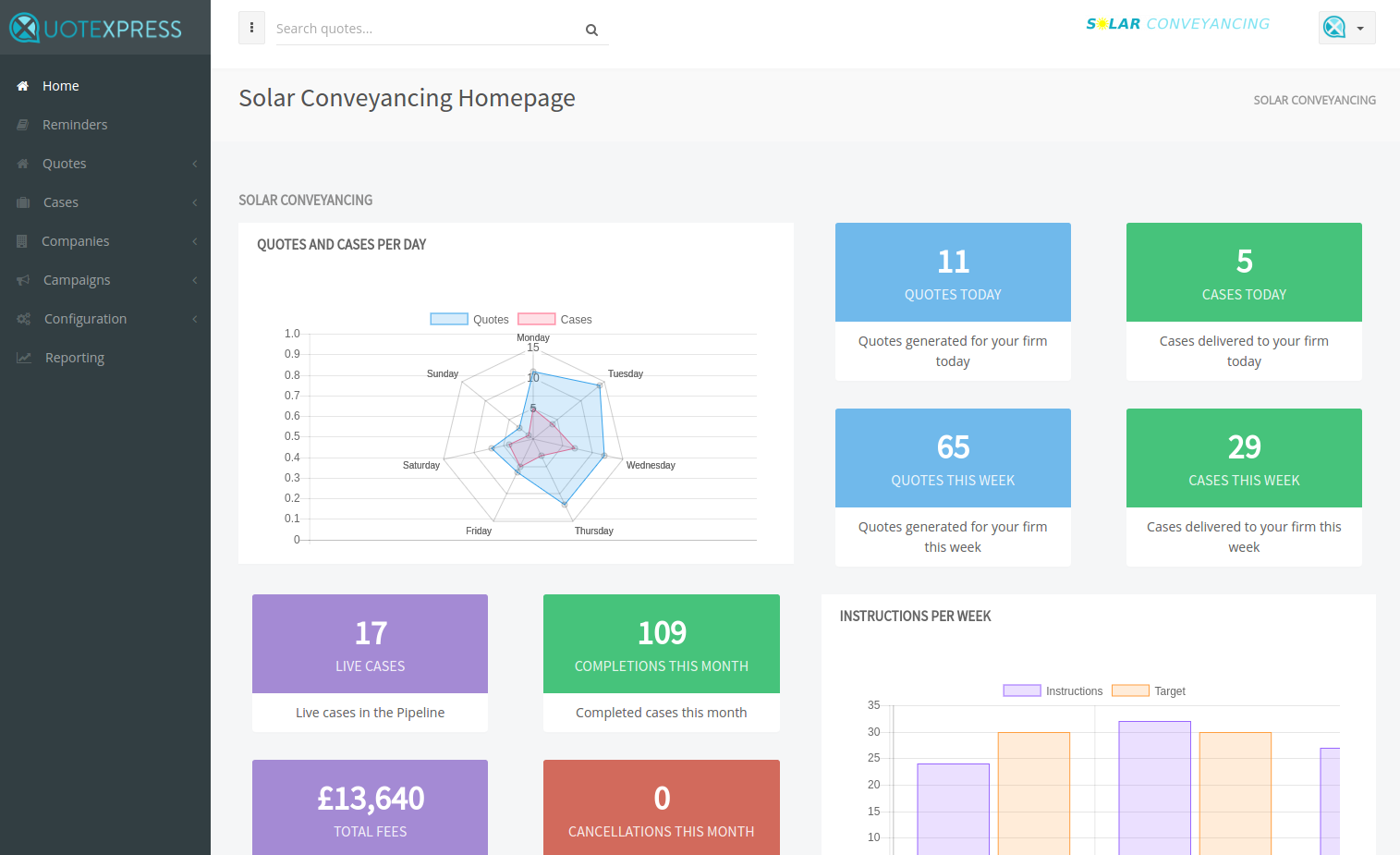Click the Configuration gears icon
The height and width of the screenshot is (855, 1400).
tap(24, 319)
